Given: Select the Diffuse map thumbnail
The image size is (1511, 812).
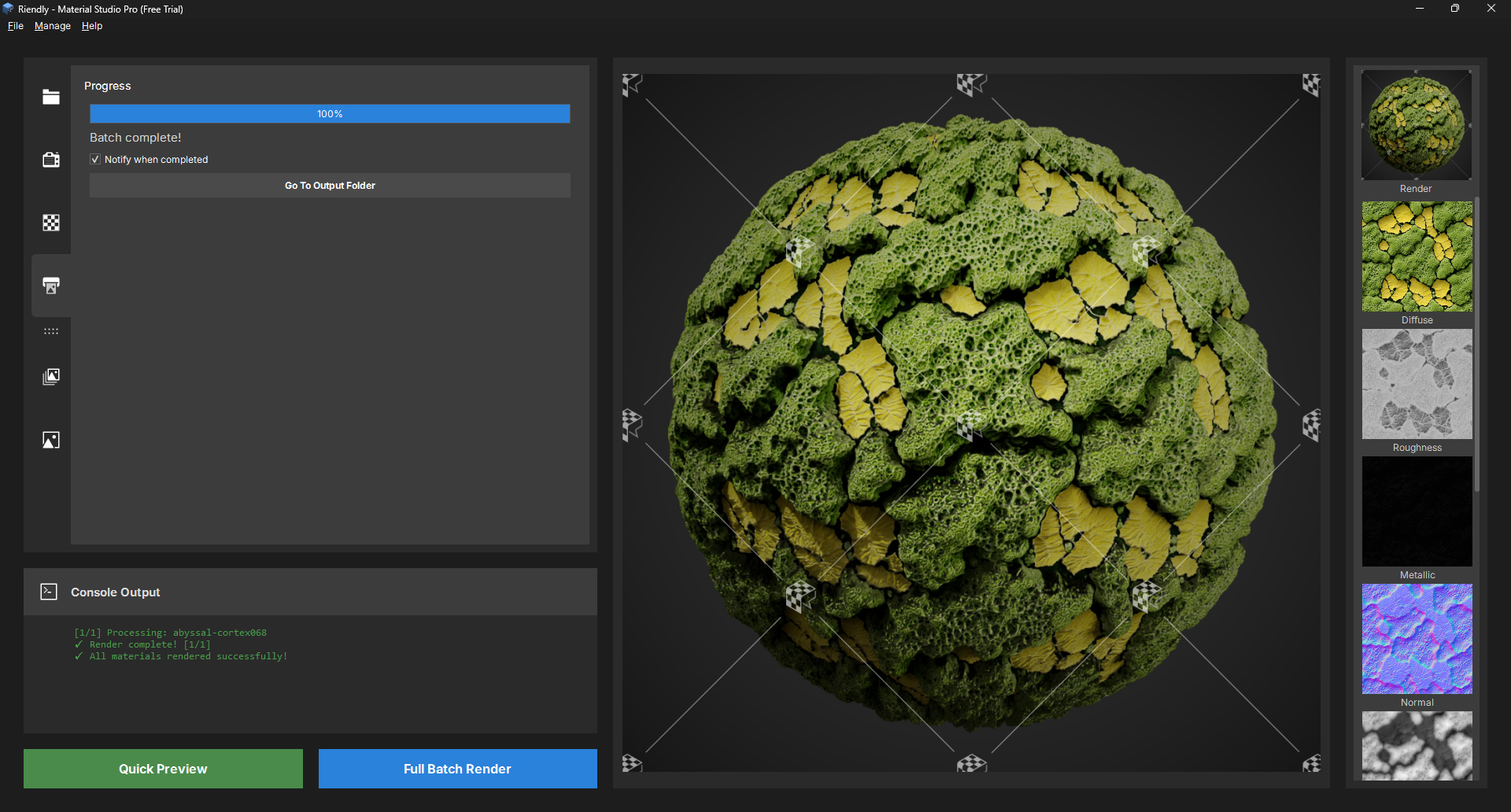Looking at the screenshot, I should pyautogui.click(x=1417, y=257).
